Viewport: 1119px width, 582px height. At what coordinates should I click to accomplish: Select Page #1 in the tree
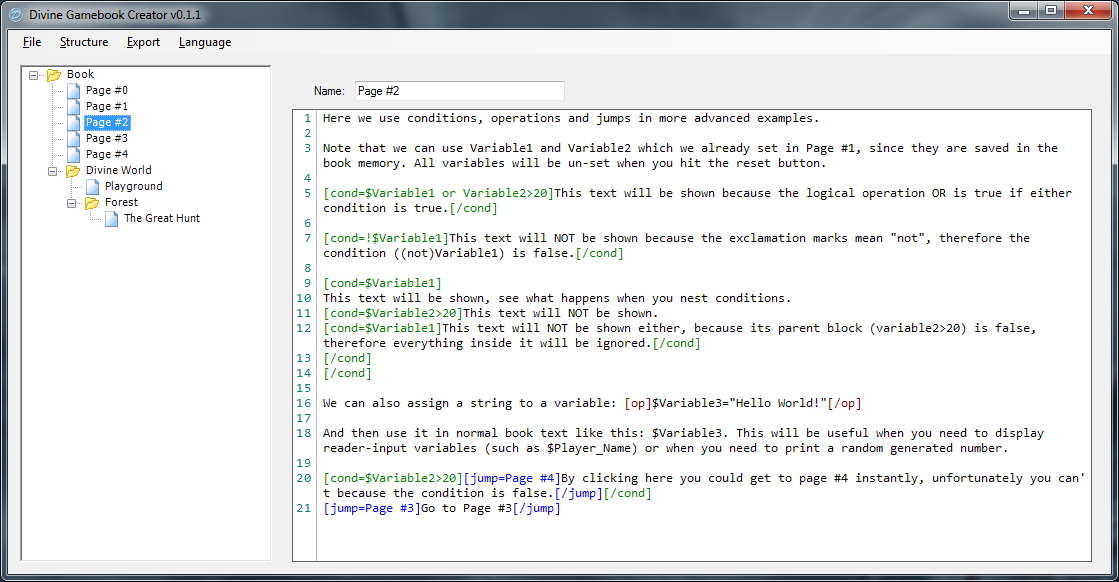(x=106, y=106)
